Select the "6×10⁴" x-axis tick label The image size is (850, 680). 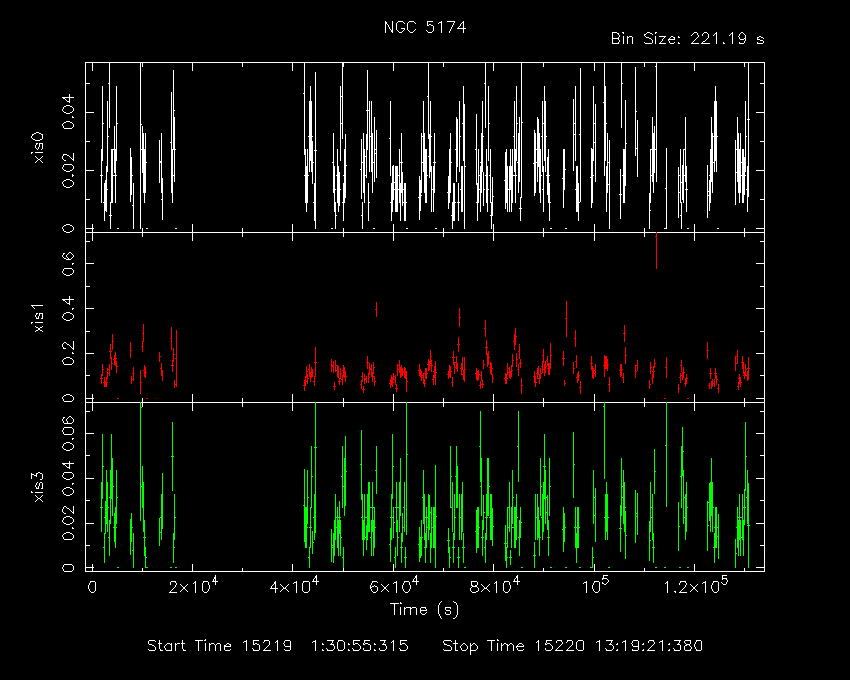click(x=394, y=587)
